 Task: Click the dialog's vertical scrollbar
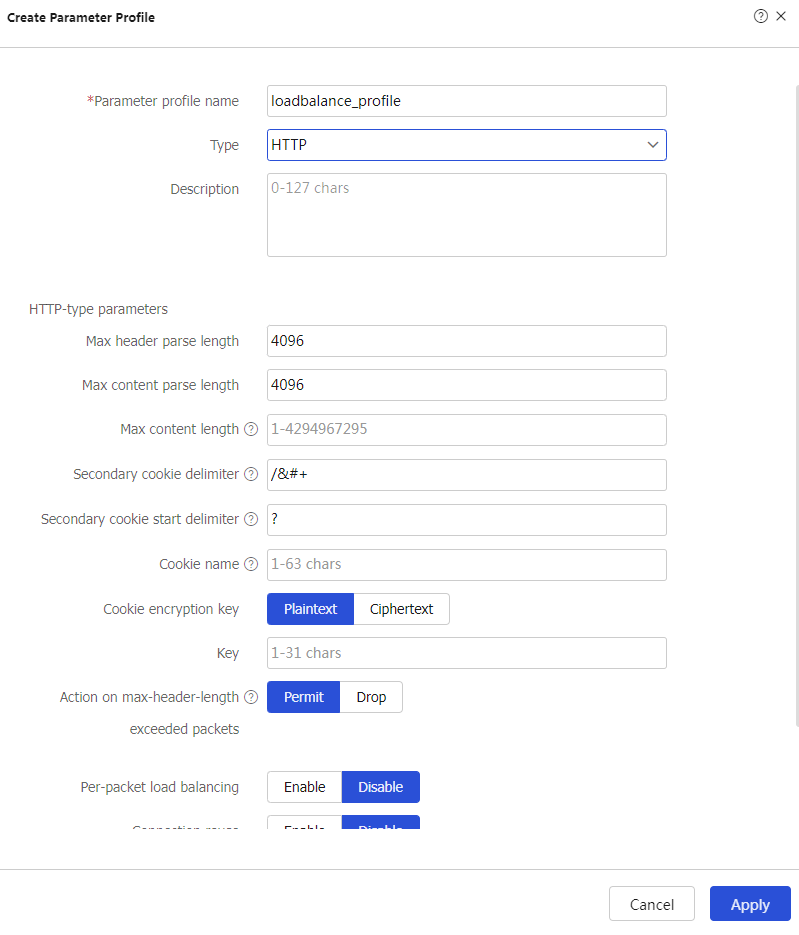(x=796, y=400)
